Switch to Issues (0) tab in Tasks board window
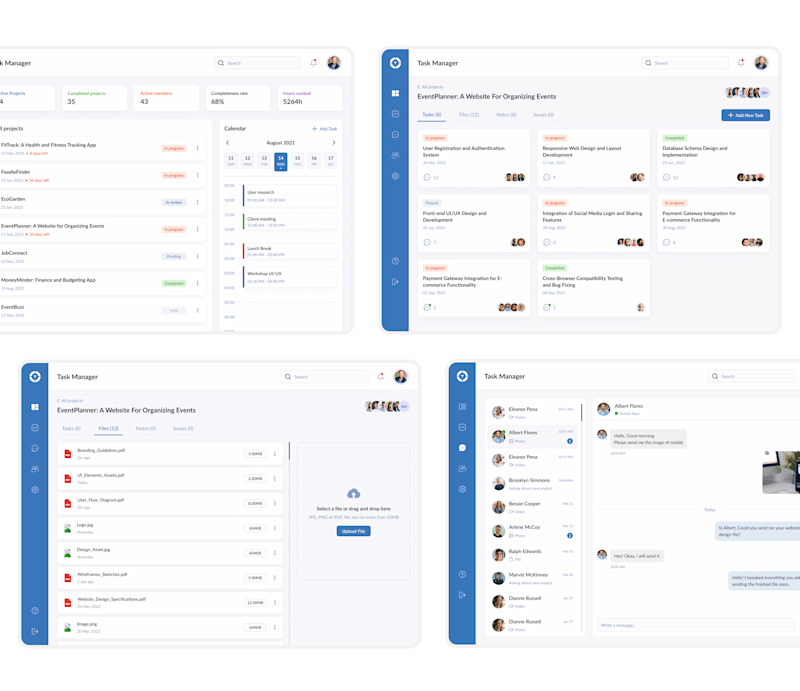The height and width of the screenshot is (691, 800). coord(543,115)
